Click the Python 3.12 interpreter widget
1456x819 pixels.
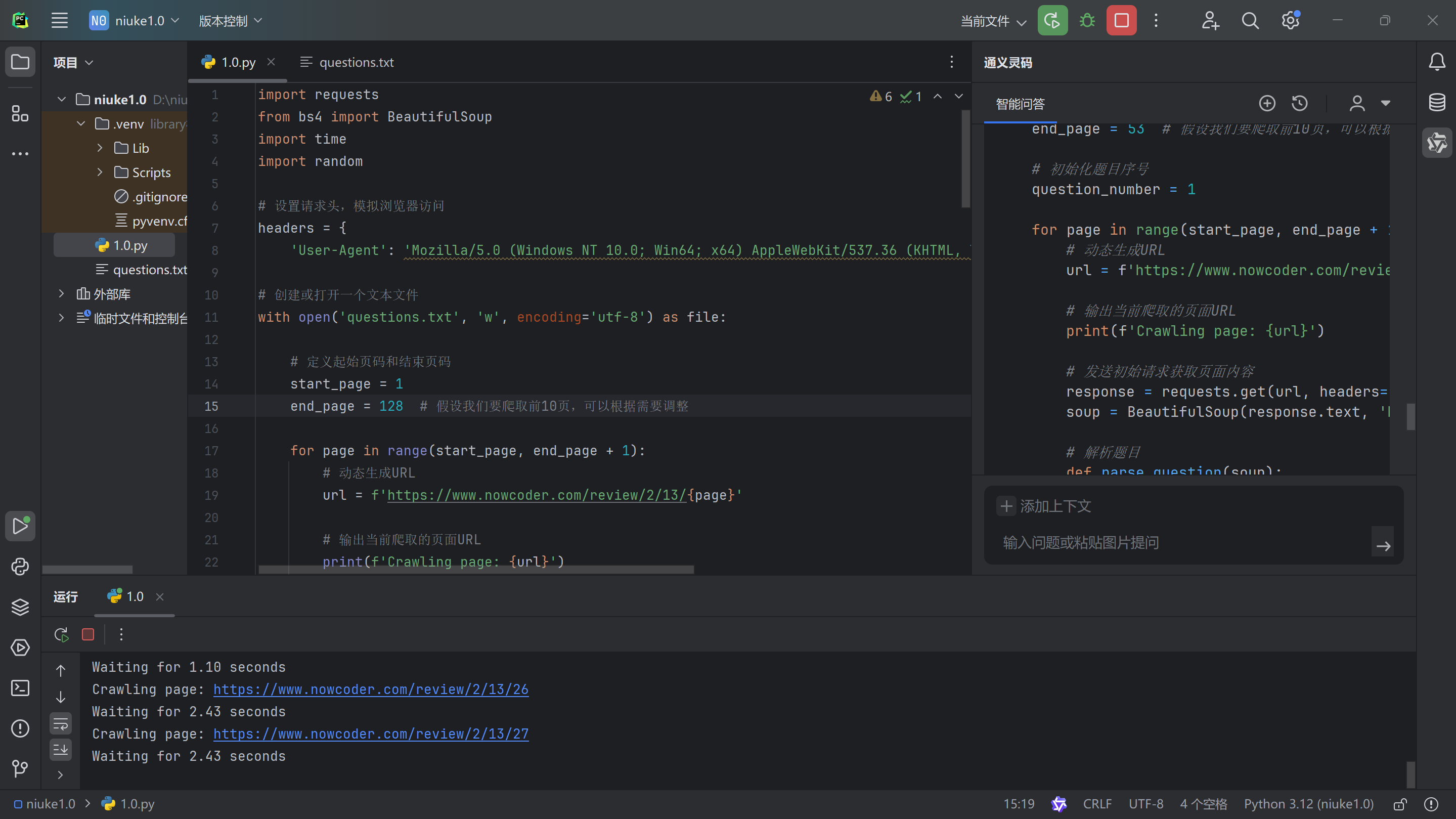click(1308, 804)
